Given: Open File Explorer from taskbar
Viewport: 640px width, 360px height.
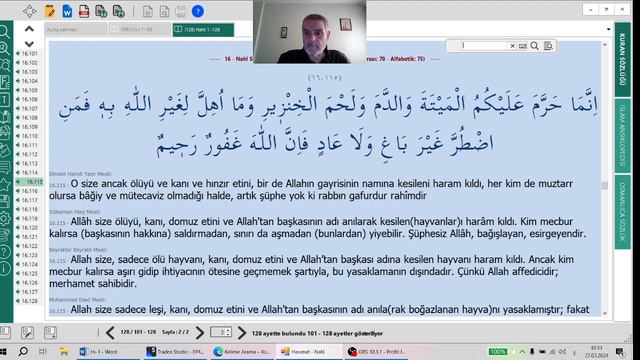Looking at the screenshot, I should tap(63, 351).
